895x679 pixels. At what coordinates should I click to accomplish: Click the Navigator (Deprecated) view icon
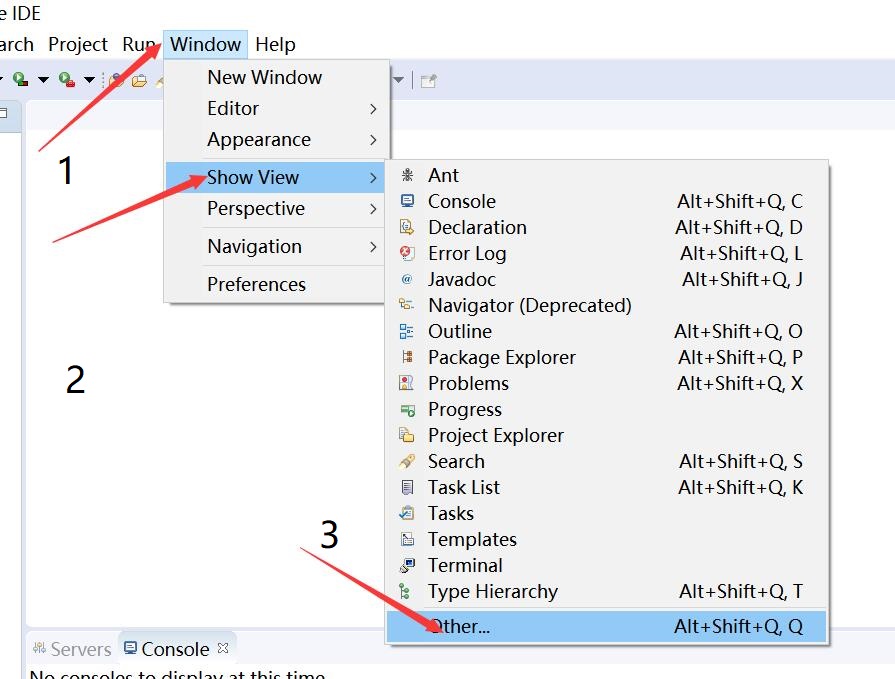tap(407, 305)
